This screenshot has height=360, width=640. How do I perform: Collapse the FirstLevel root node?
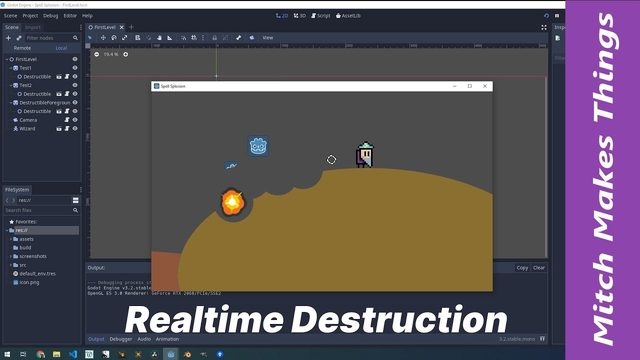7,59
